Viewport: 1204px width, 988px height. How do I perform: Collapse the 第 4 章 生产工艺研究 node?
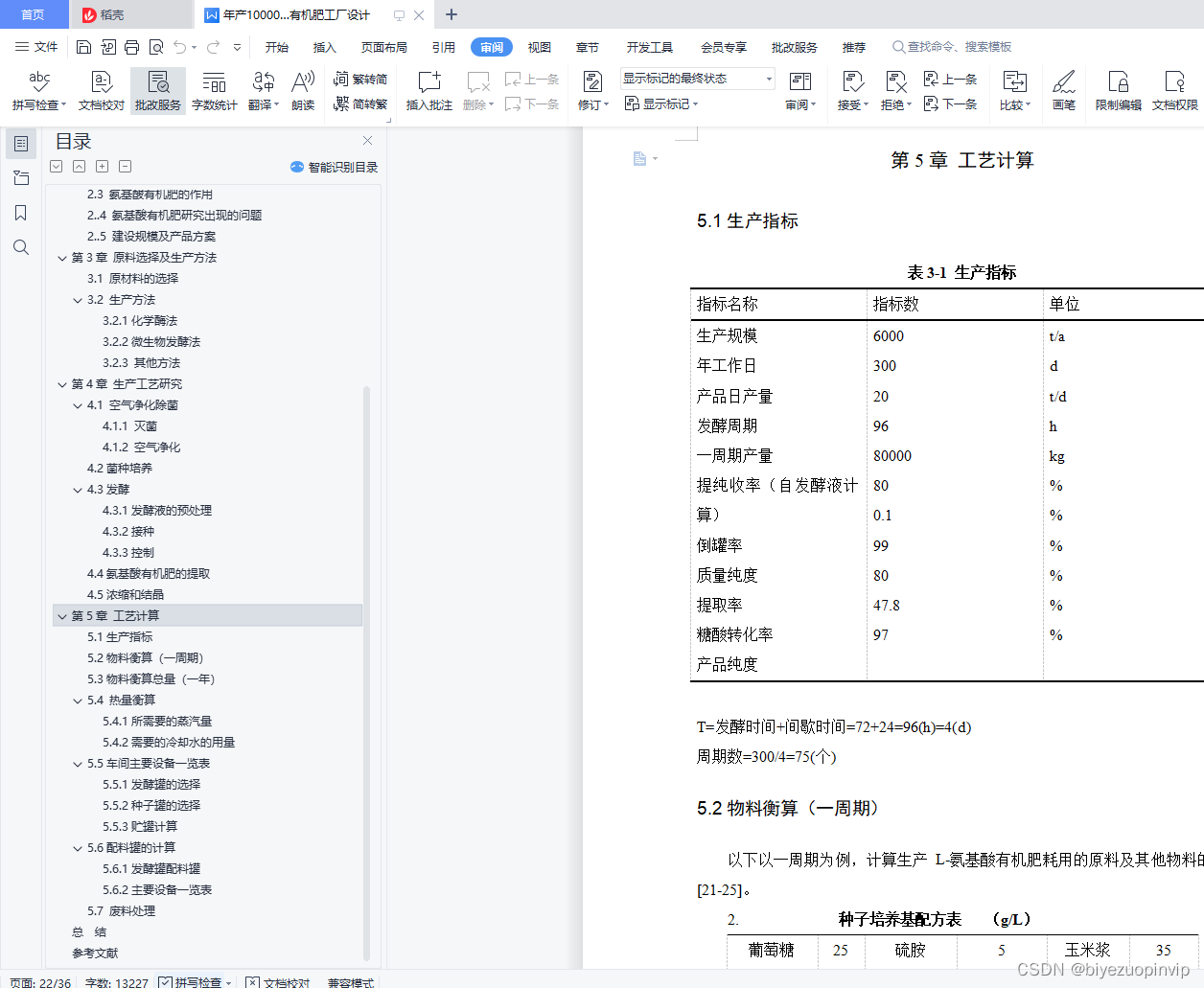62,384
